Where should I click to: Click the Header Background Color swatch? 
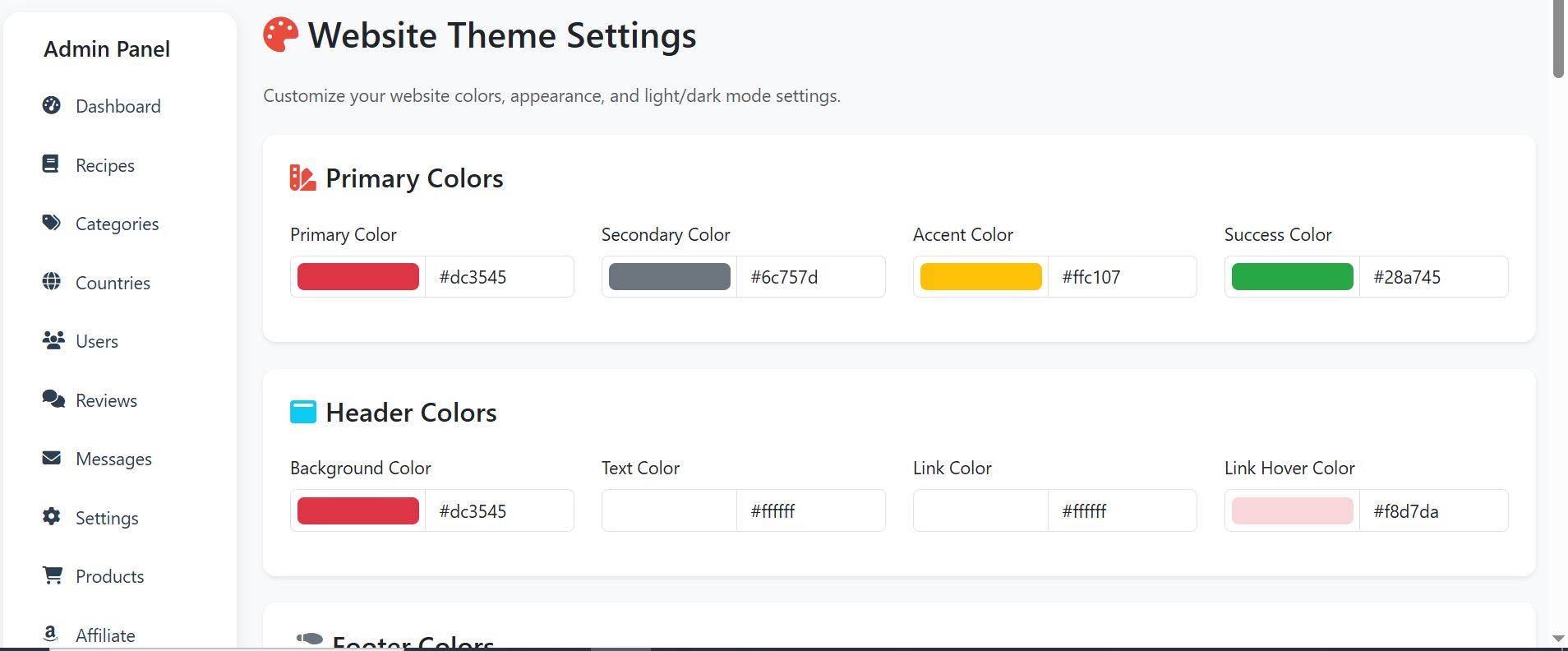tap(358, 511)
